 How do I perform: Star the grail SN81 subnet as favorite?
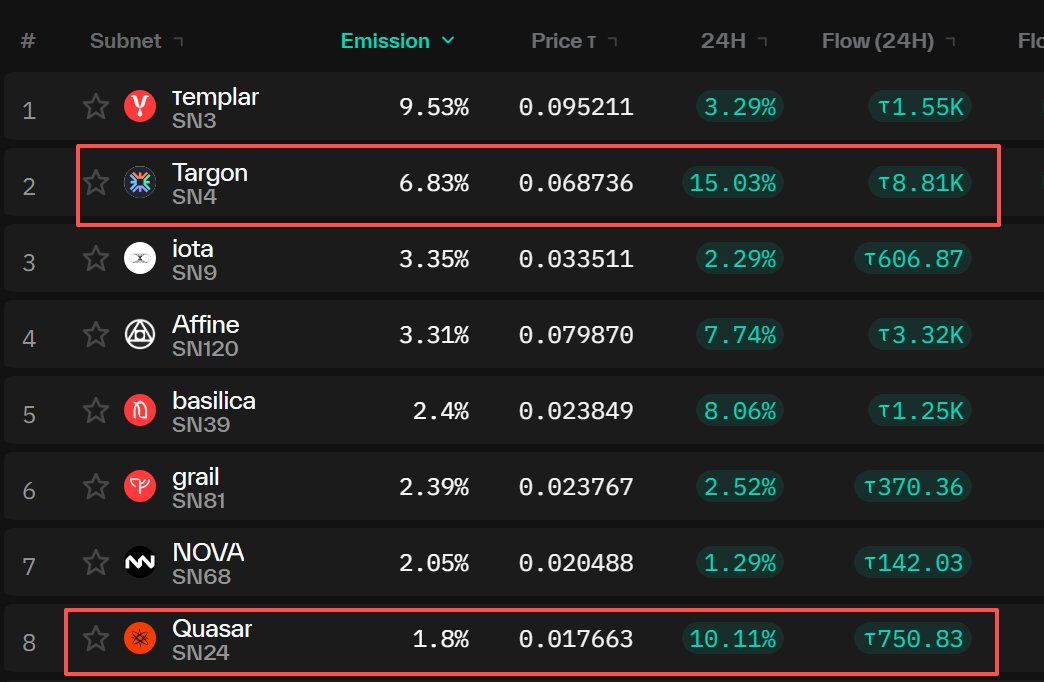[x=96, y=486]
